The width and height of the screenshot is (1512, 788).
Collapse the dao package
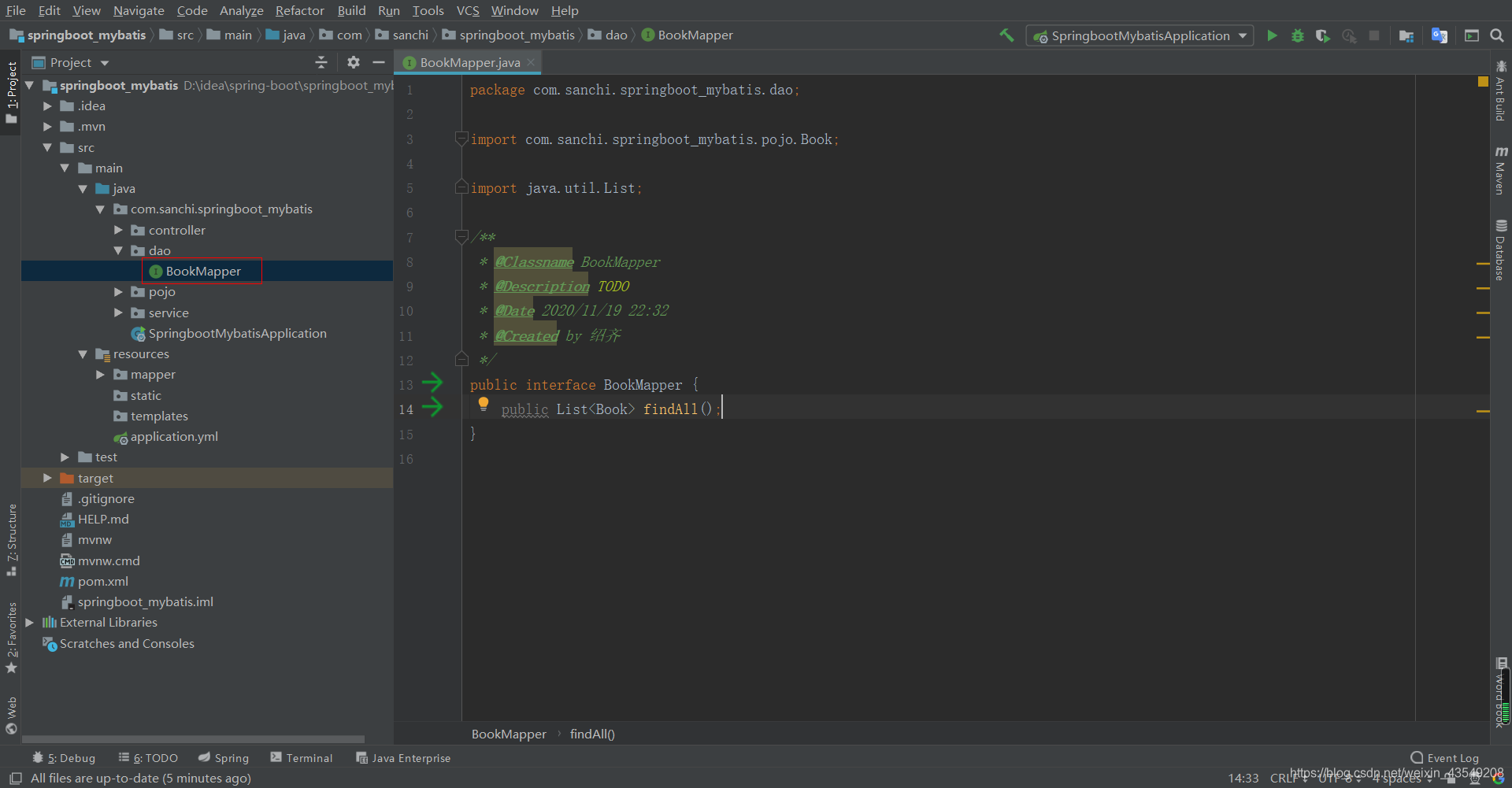pyautogui.click(x=118, y=250)
